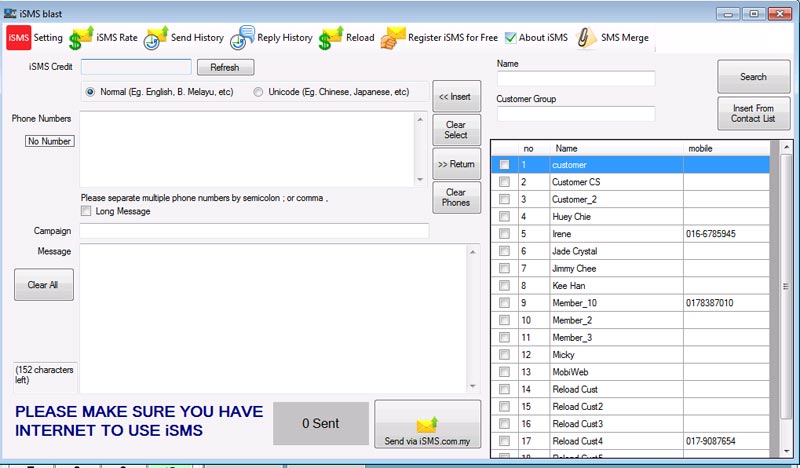800x468 pixels.
Task: Focus the iSMS Credit field
Action: tap(136, 67)
